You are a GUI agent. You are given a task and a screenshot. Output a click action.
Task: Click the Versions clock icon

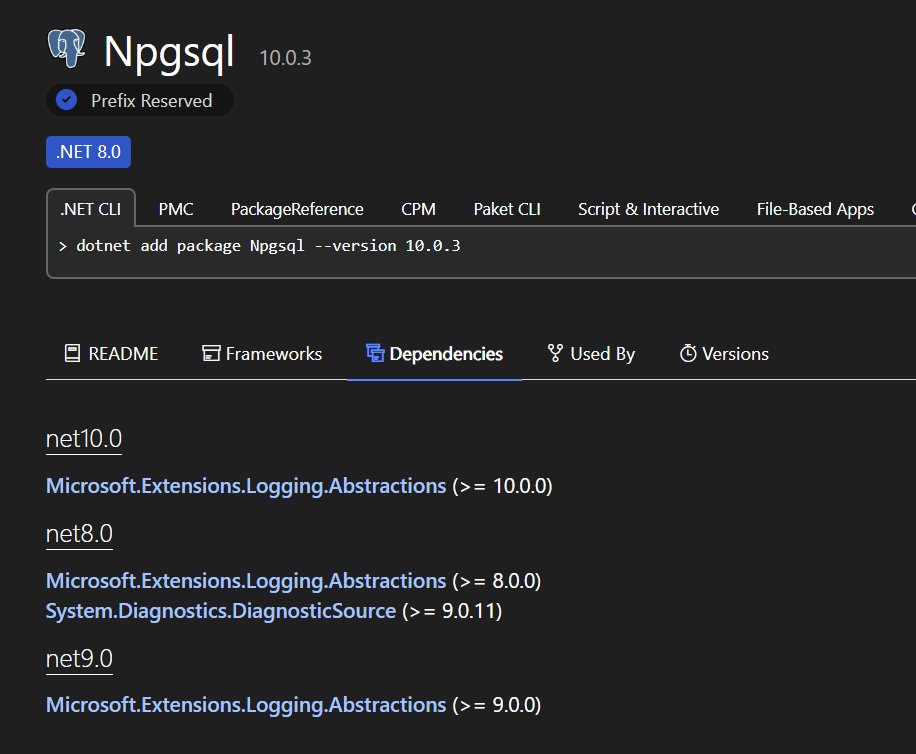point(688,353)
